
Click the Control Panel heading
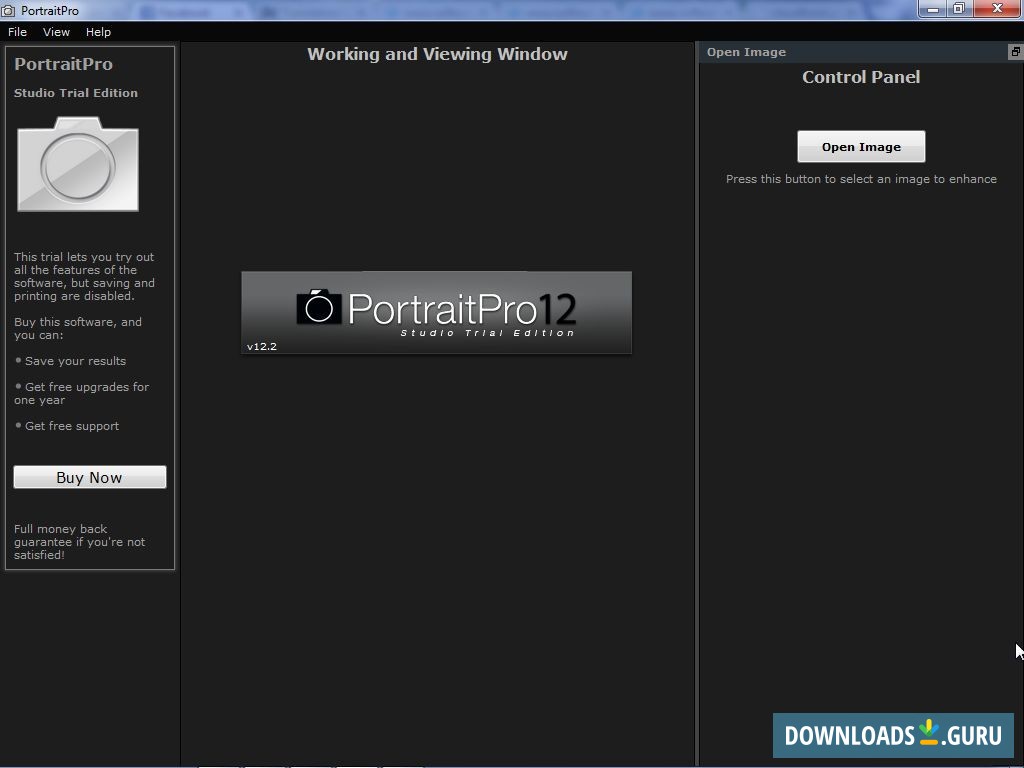(861, 77)
